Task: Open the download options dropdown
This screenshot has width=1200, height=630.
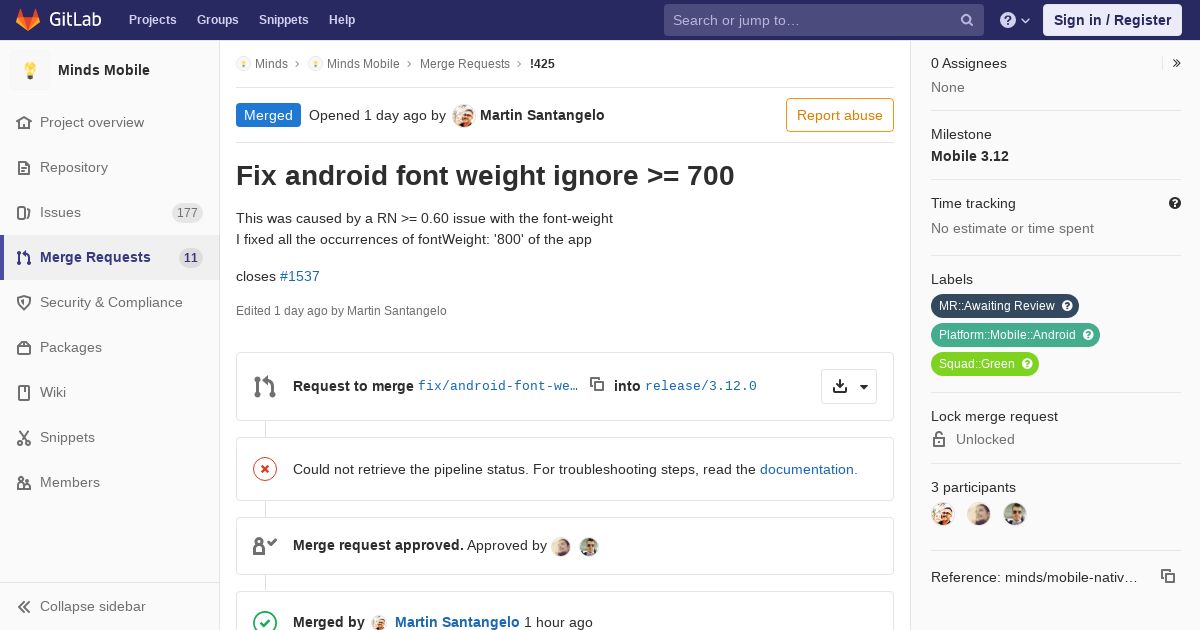Action: click(849, 386)
